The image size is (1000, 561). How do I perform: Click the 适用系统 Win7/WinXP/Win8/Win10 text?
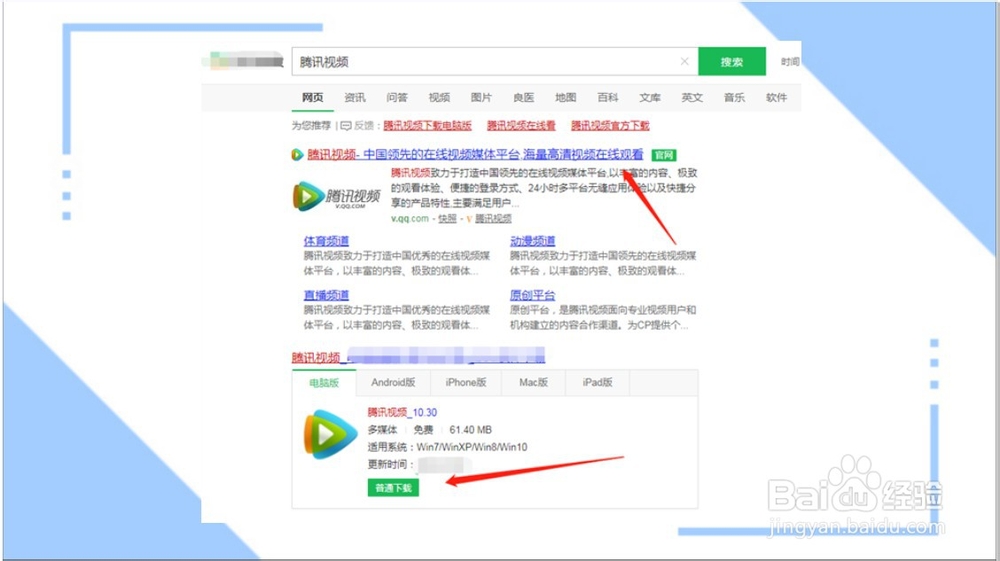tap(447, 447)
